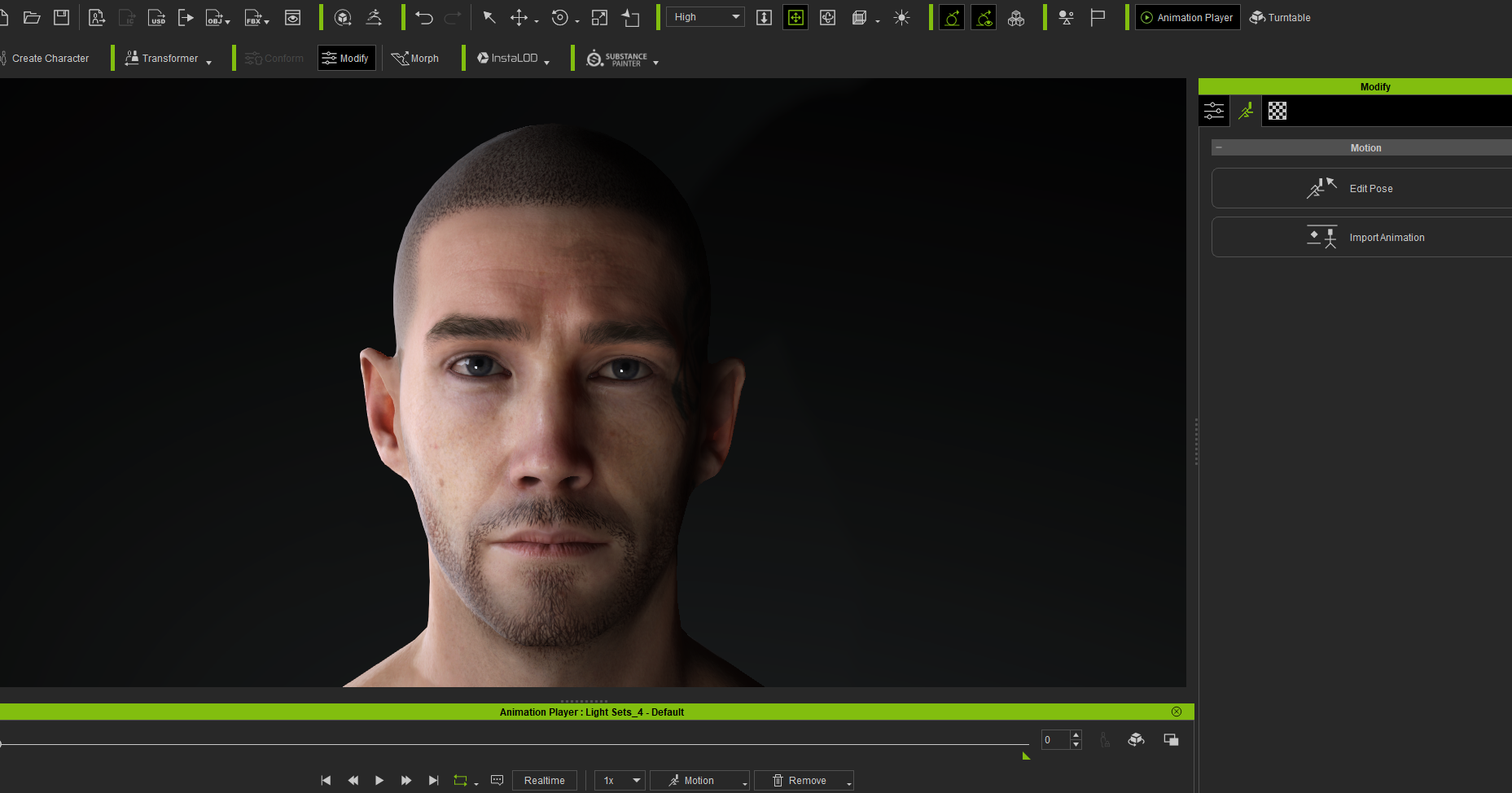Click the character scale balance icon

coord(1066,17)
